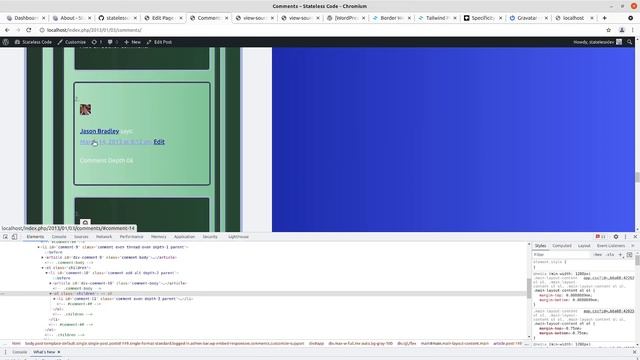Click the Edit comment link
Image resolution: width=640 pixels, height=360 pixels.
[x=159, y=142]
